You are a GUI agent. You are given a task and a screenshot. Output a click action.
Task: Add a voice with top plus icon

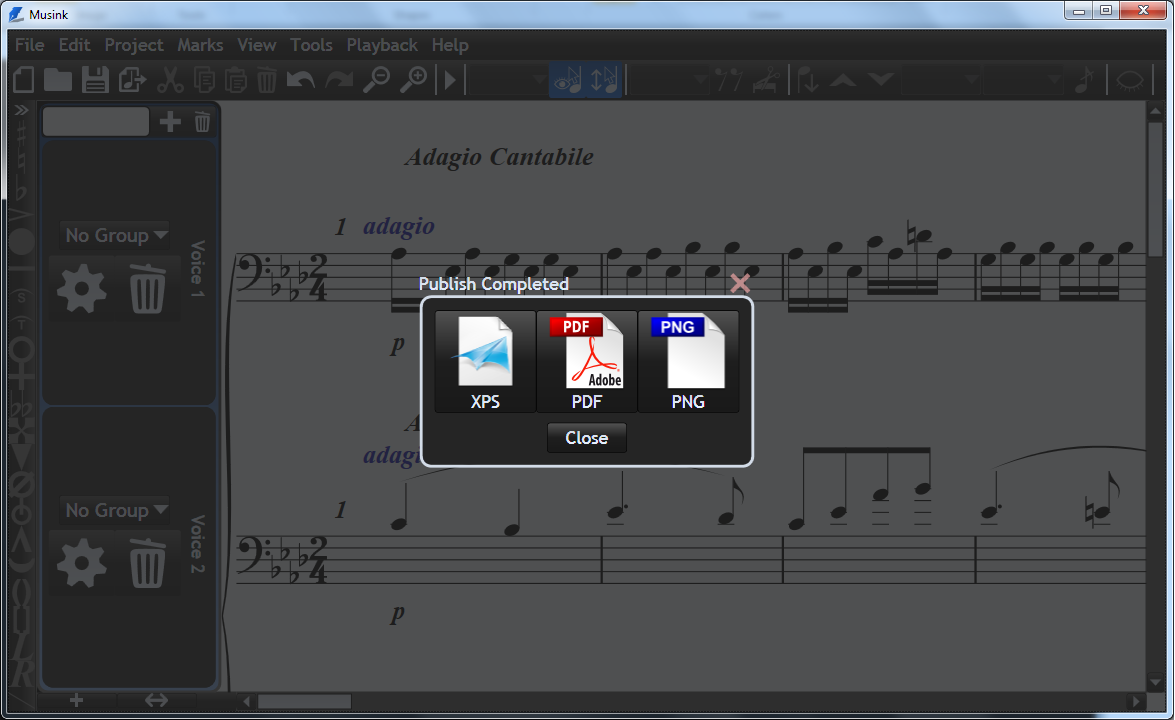170,121
